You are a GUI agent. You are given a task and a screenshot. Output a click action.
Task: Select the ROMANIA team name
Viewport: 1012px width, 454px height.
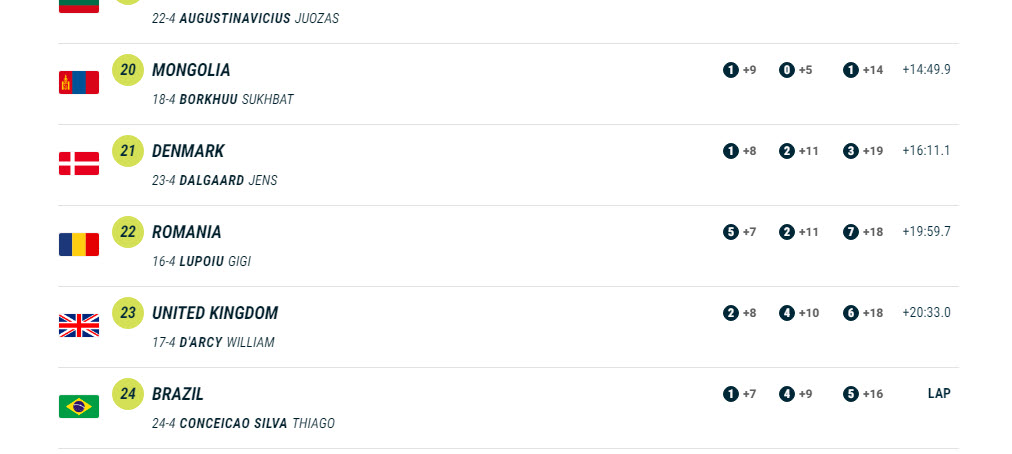(187, 232)
